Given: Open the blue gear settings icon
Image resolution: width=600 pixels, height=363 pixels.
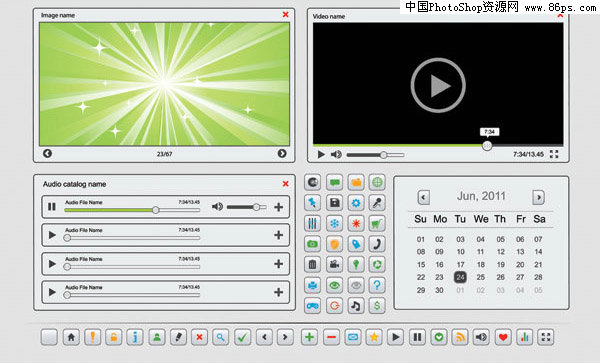Looking at the screenshot, I should [356, 203].
